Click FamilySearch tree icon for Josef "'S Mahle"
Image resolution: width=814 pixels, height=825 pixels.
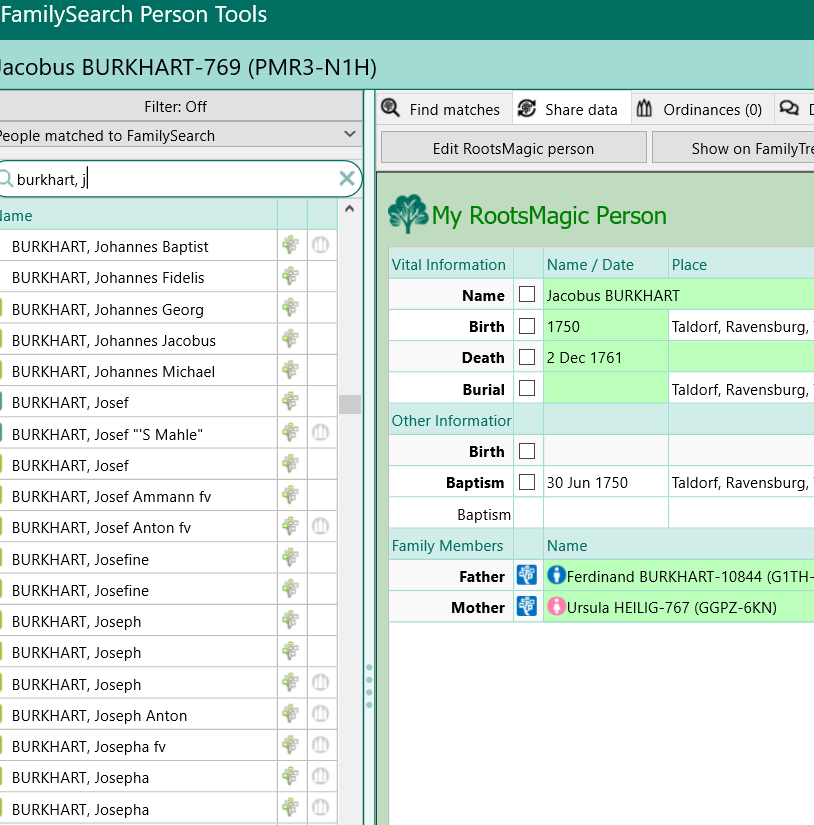[x=290, y=432]
